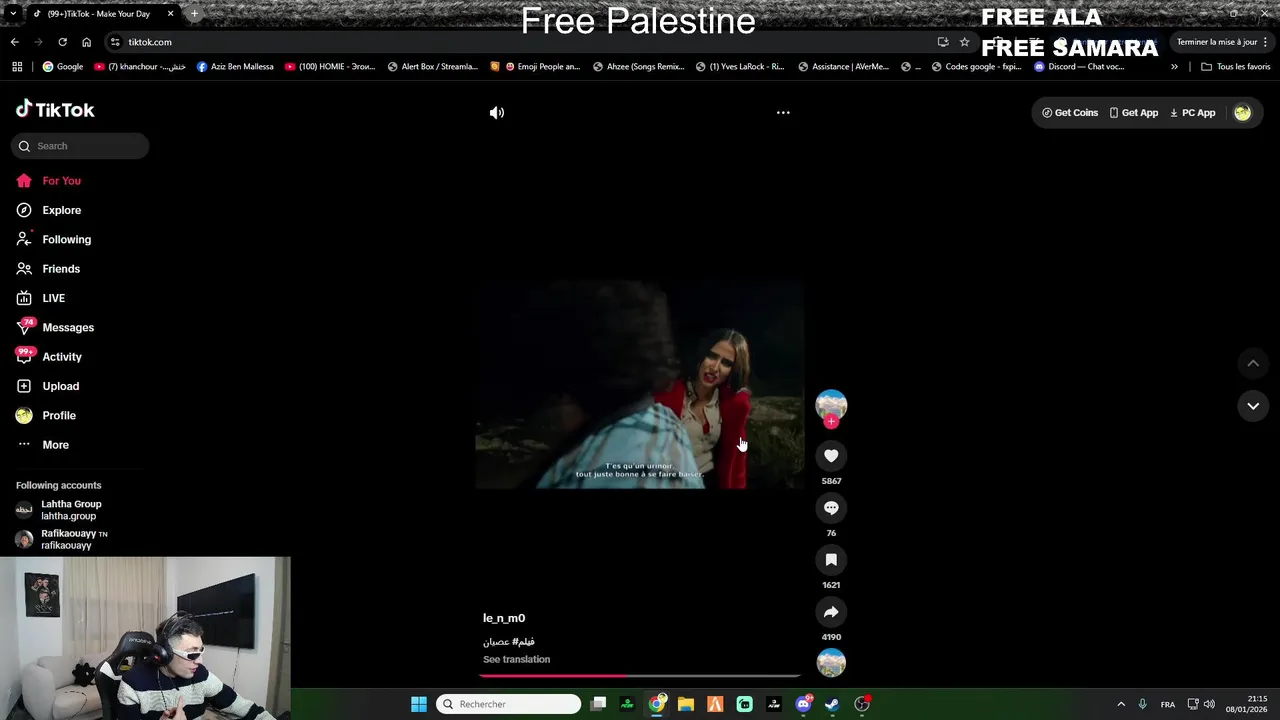Image resolution: width=1280 pixels, height=720 pixels.
Task: Click the video to pause playback
Action: click(x=639, y=385)
